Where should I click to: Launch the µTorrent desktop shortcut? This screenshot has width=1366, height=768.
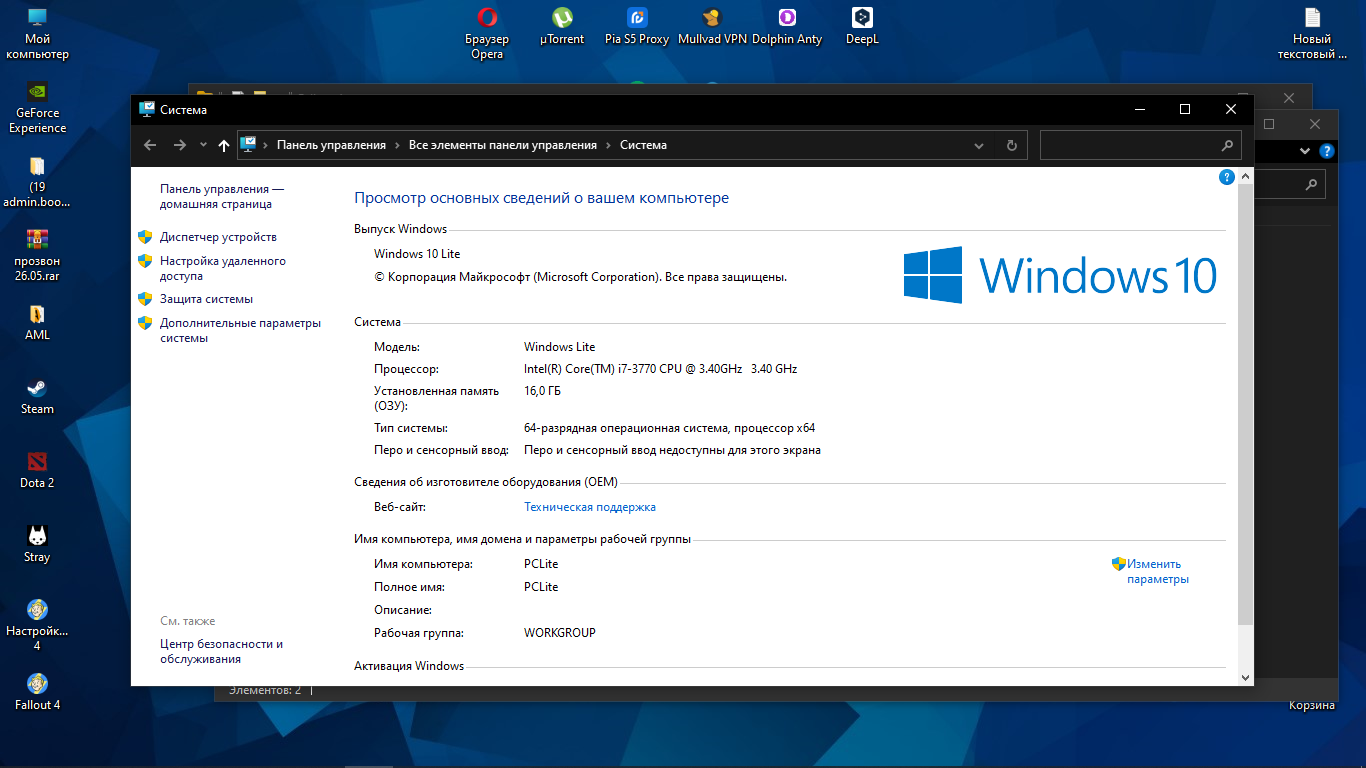pos(562,18)
